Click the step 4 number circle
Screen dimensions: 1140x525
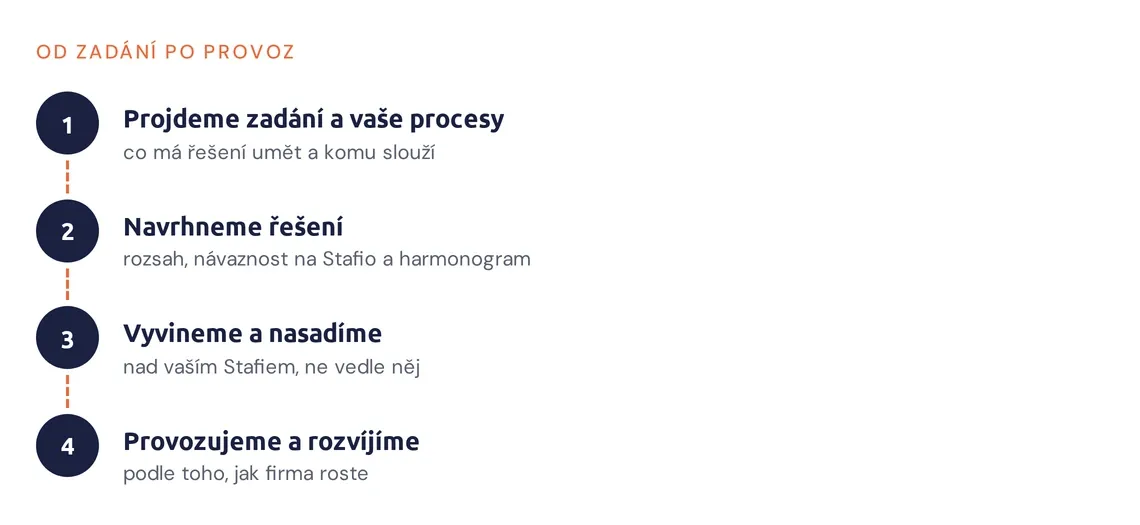pyautogui.click(x=68, y=446)
